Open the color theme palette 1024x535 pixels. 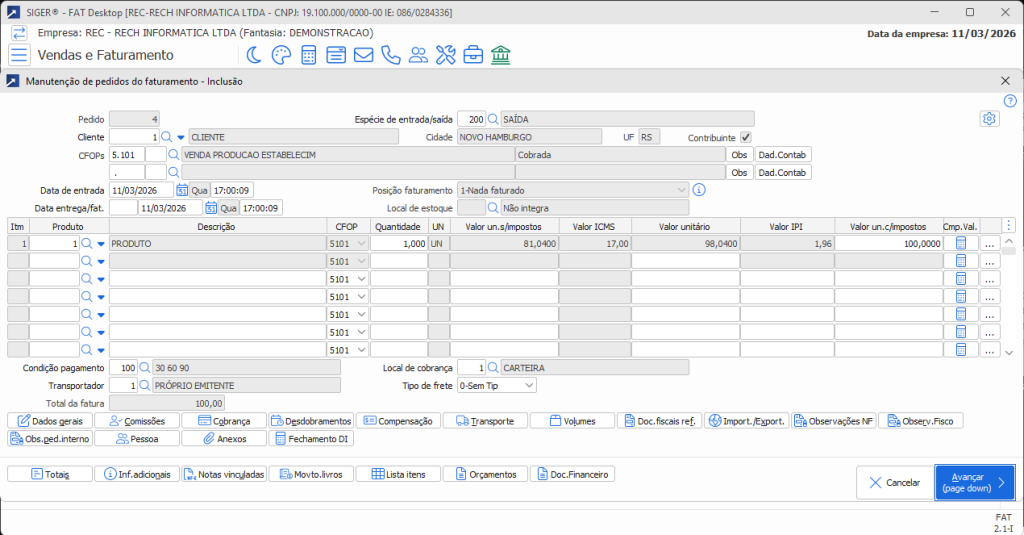[x=282, y=55]
